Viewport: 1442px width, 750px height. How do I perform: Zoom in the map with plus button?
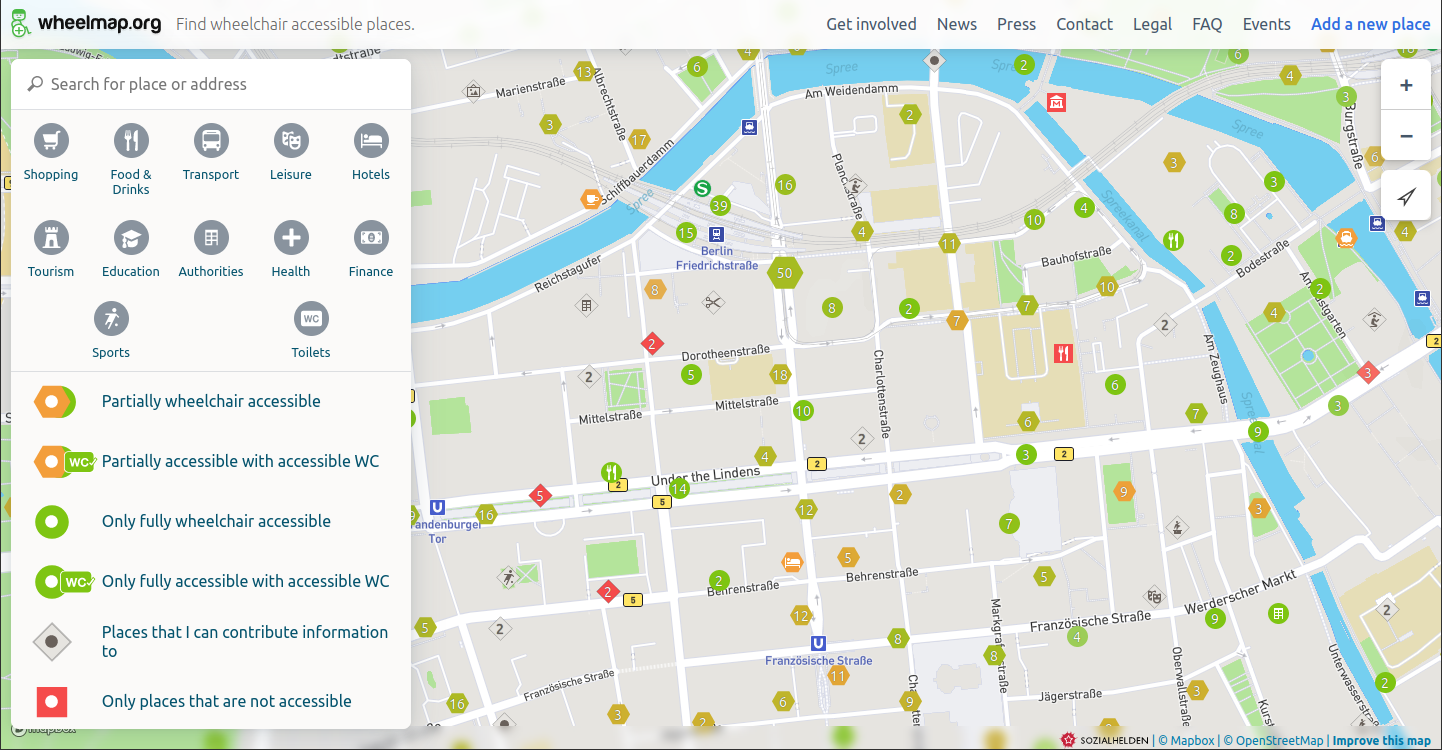point(1406,86)
